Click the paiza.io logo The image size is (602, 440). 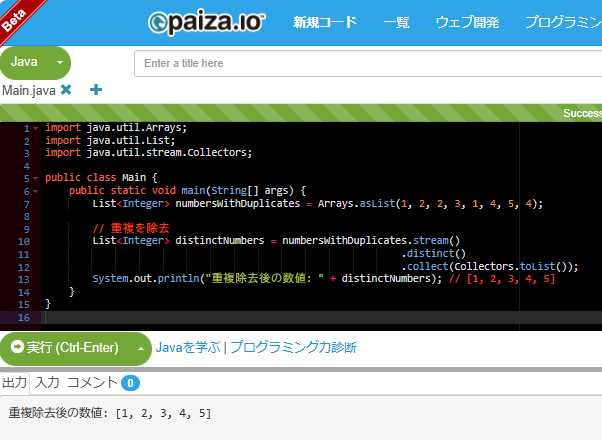(x=209, y=22)
